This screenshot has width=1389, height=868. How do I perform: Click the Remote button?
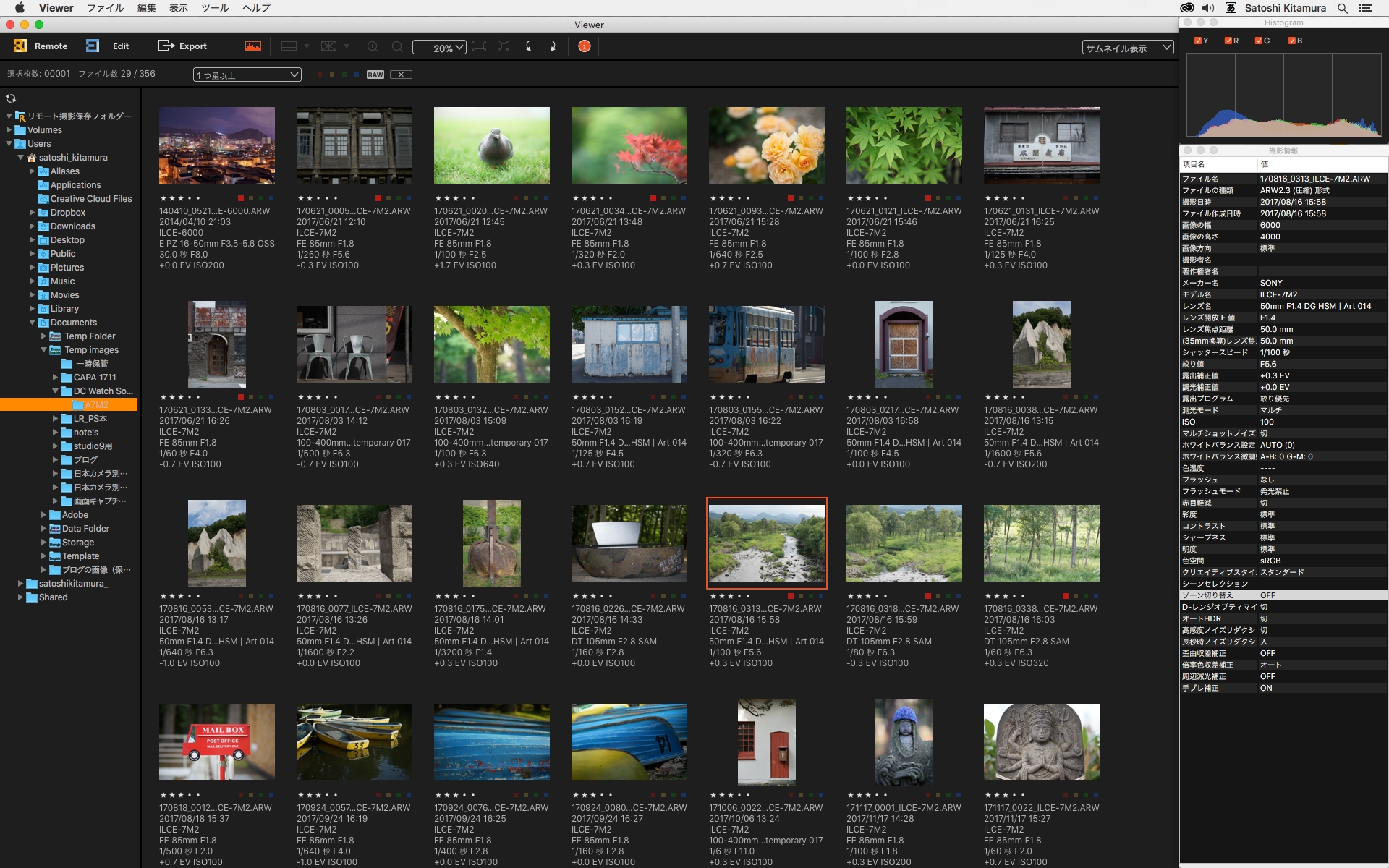(41, 46)
